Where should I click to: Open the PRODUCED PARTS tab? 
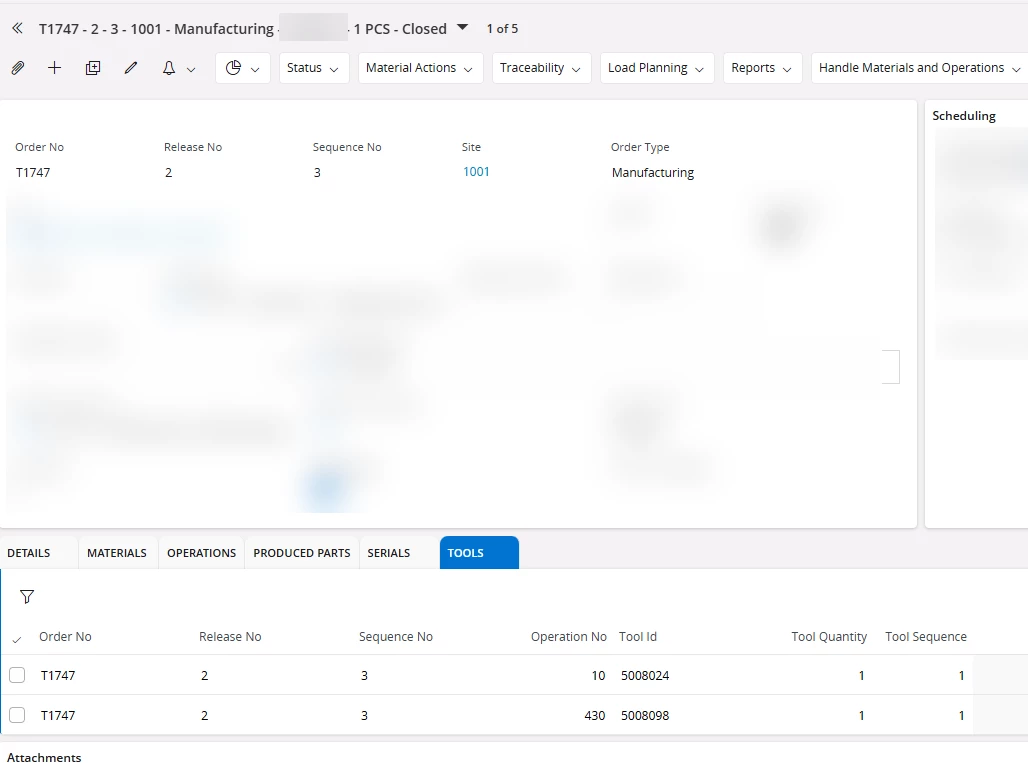[x=302, y=553]
